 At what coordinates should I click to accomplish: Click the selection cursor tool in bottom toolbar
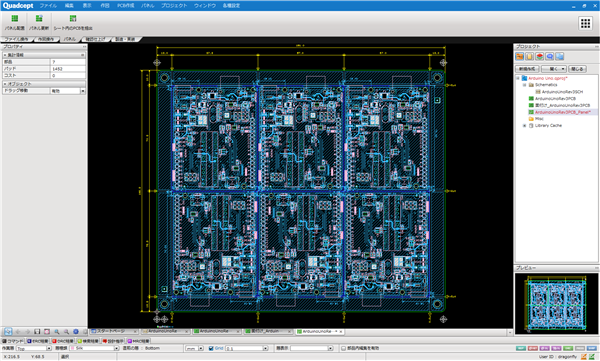pyautogui.click(x=8, y=332)
